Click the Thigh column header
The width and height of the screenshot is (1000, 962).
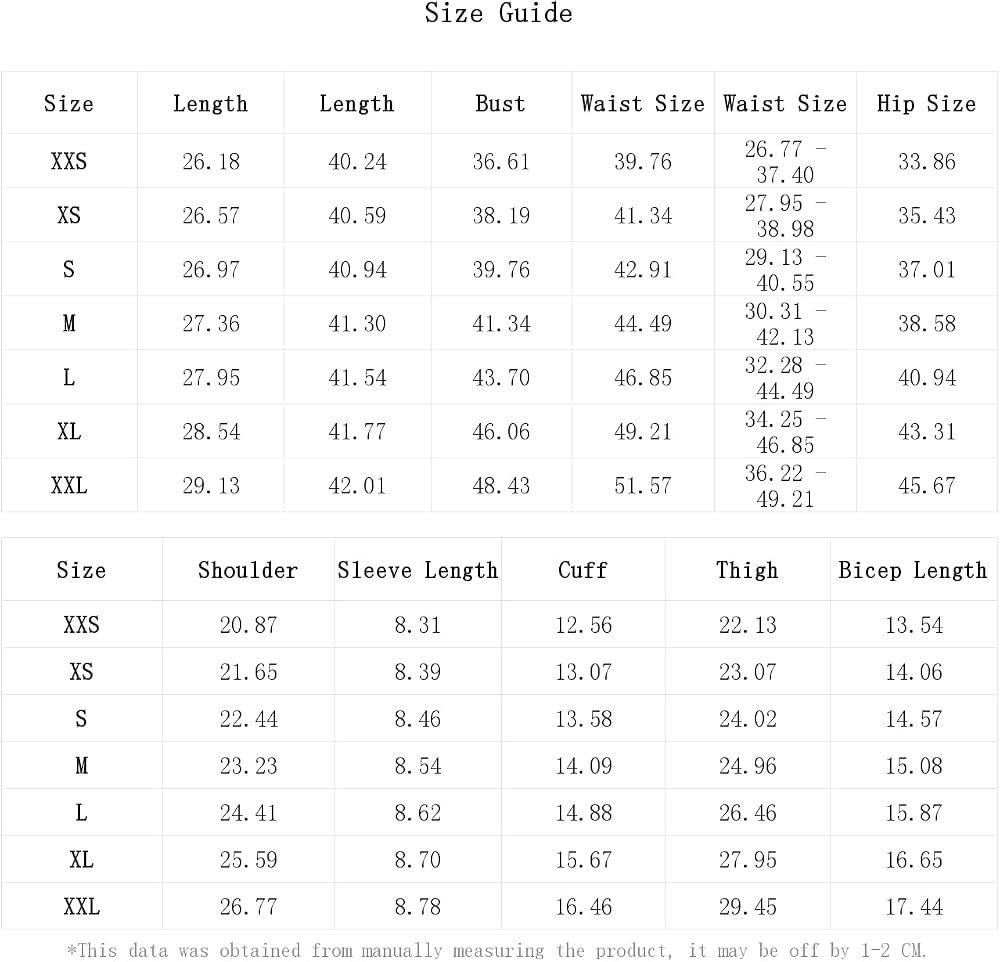747,570
